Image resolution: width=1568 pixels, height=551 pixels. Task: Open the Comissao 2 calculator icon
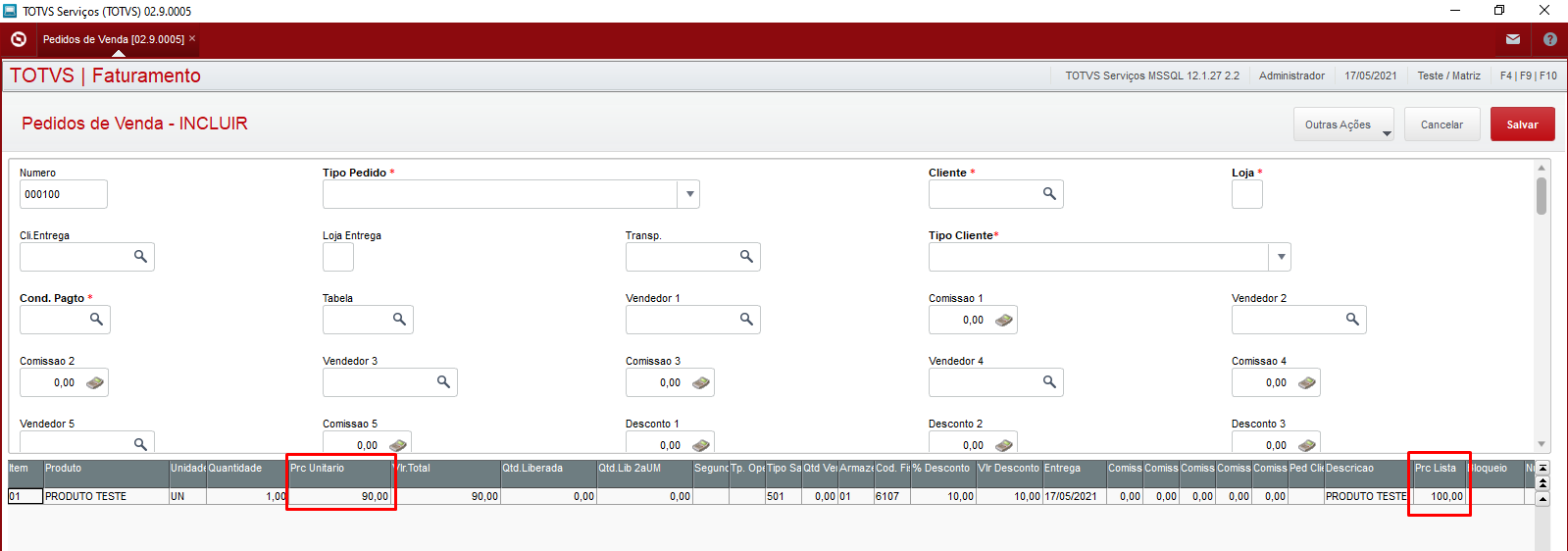94,383
